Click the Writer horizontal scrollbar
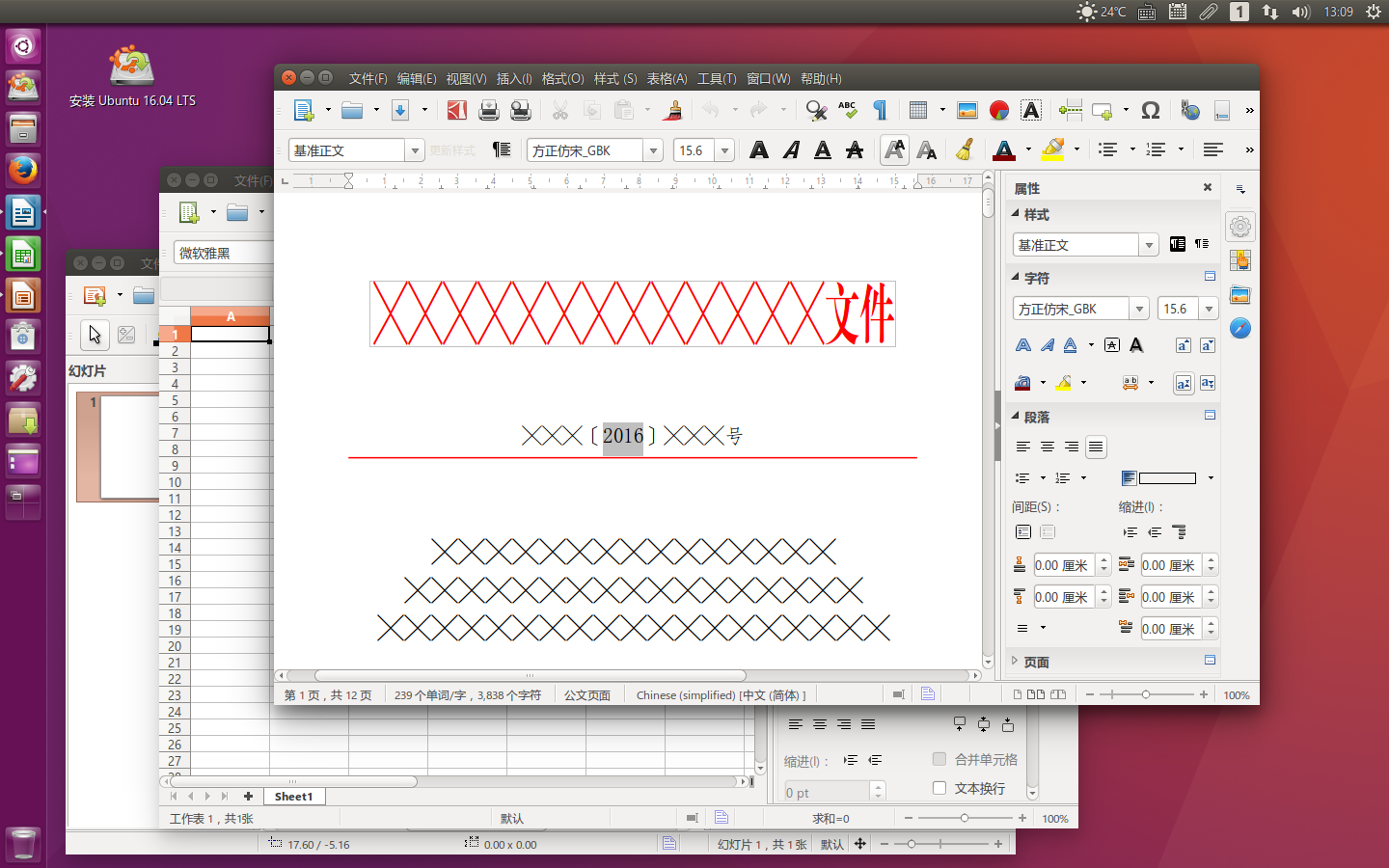Image resolution: width=1389 pixels, height=868 pixels. [531, 676]
